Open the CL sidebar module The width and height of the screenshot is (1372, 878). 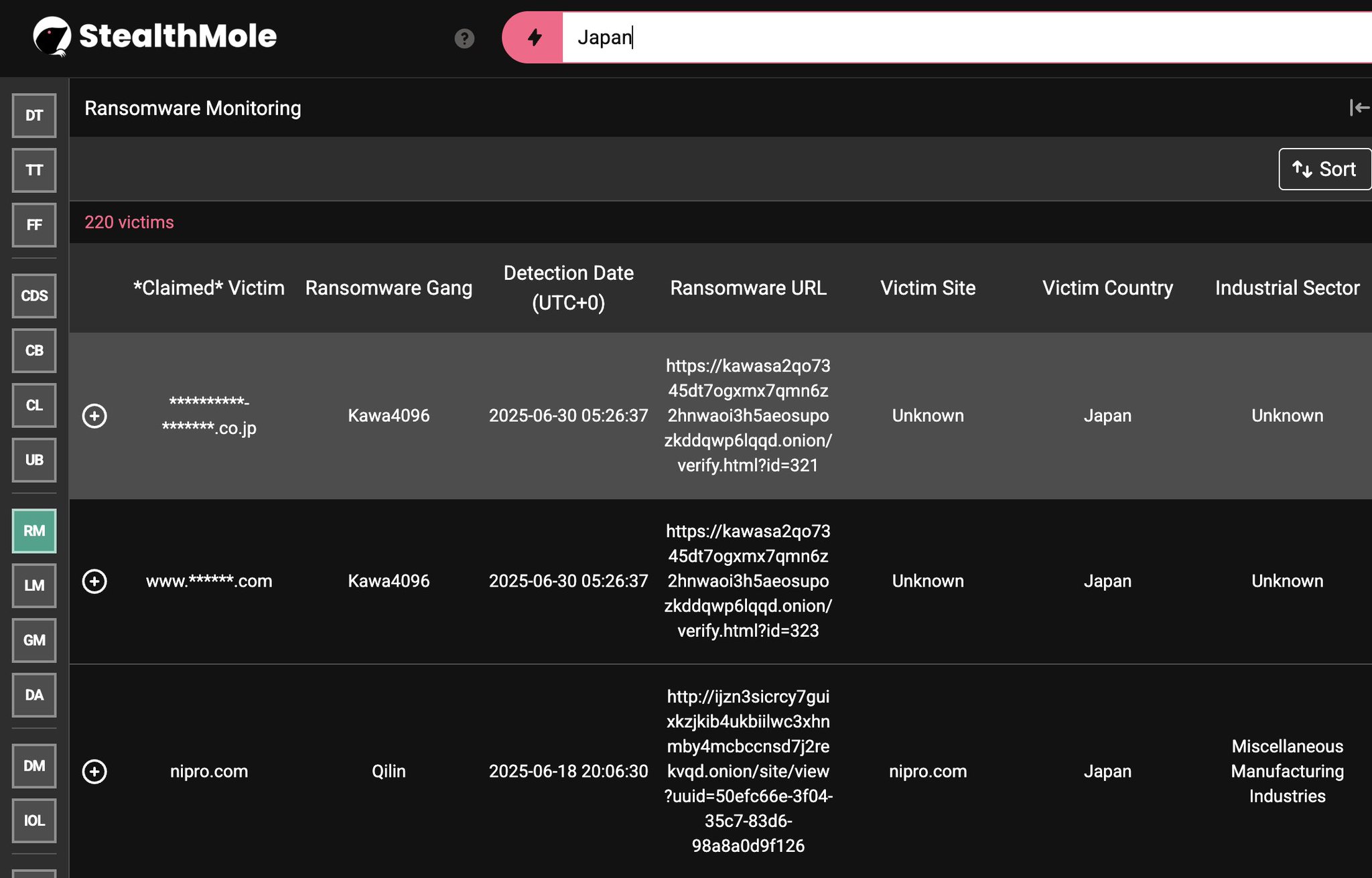(34, 405)
